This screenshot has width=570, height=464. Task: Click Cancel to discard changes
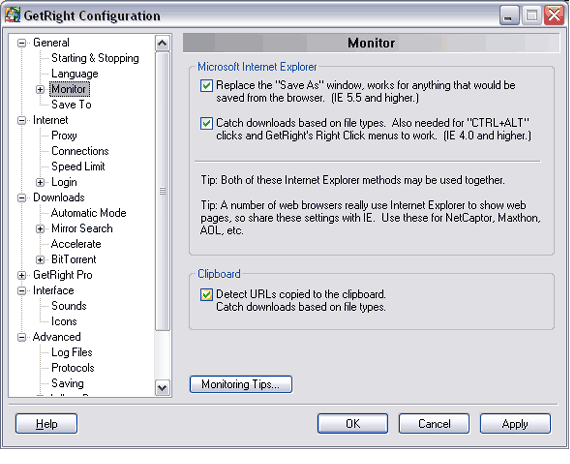(434, 424)
